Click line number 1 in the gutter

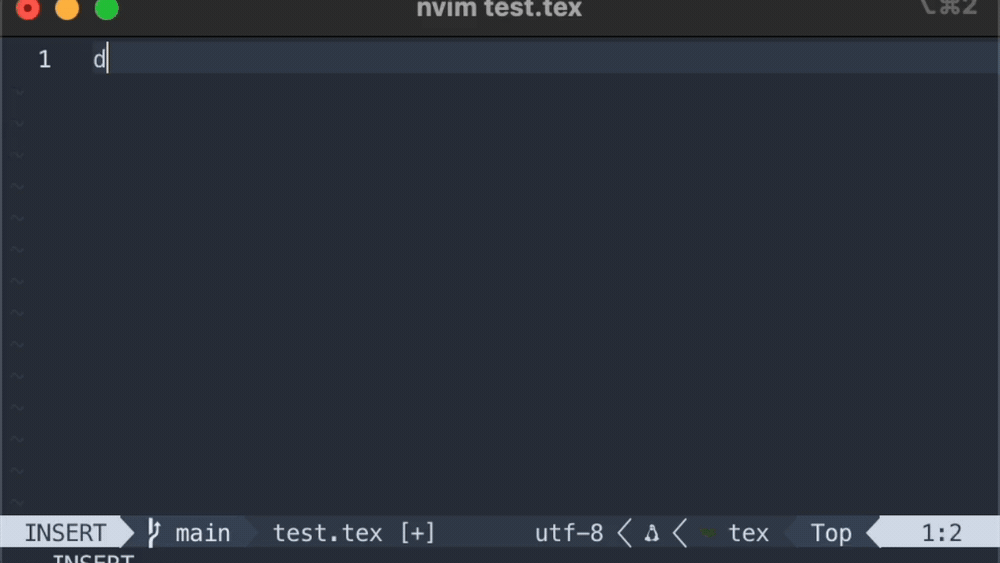coord(44,59)
